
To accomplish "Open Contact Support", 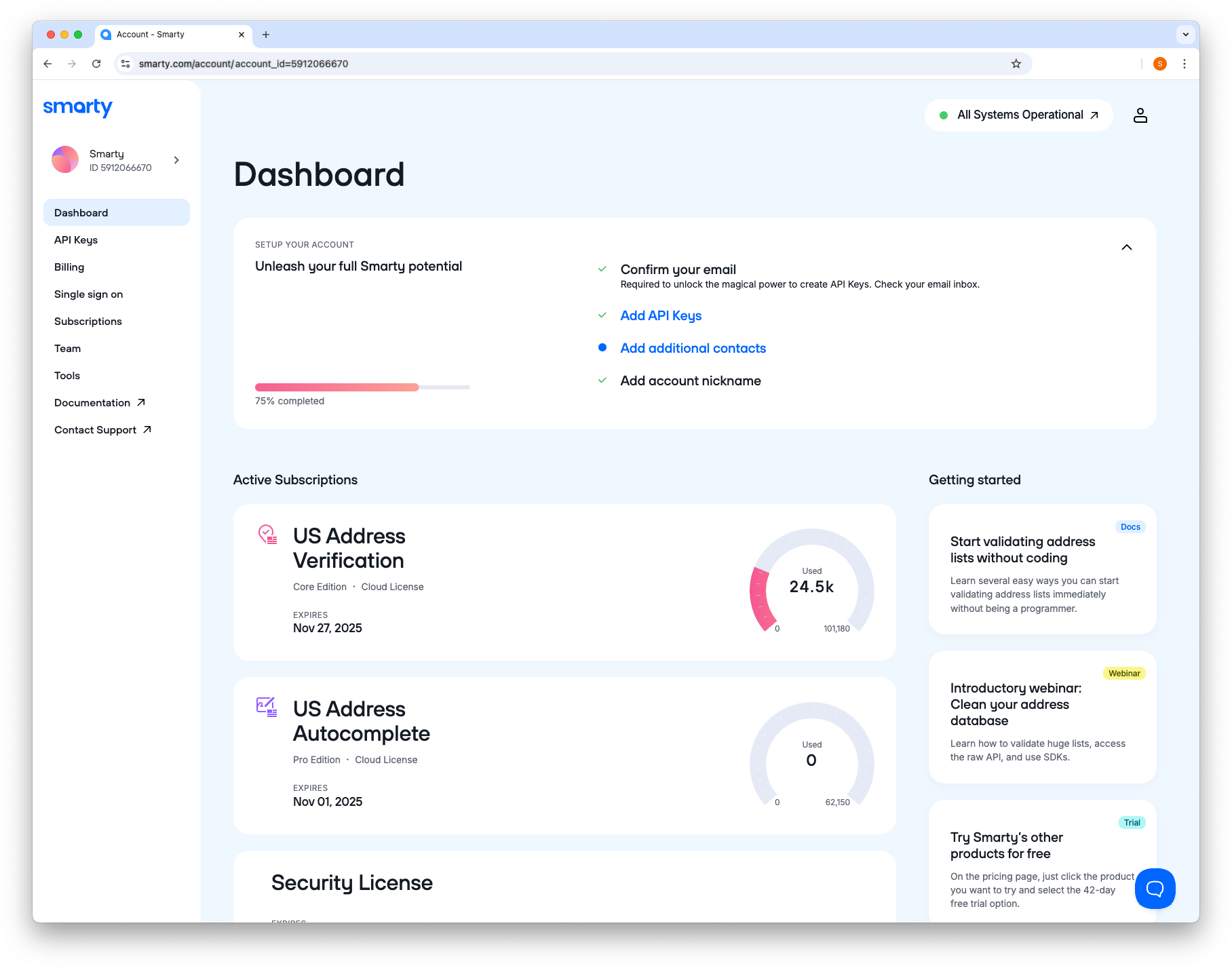I will [x=96, y=429].
